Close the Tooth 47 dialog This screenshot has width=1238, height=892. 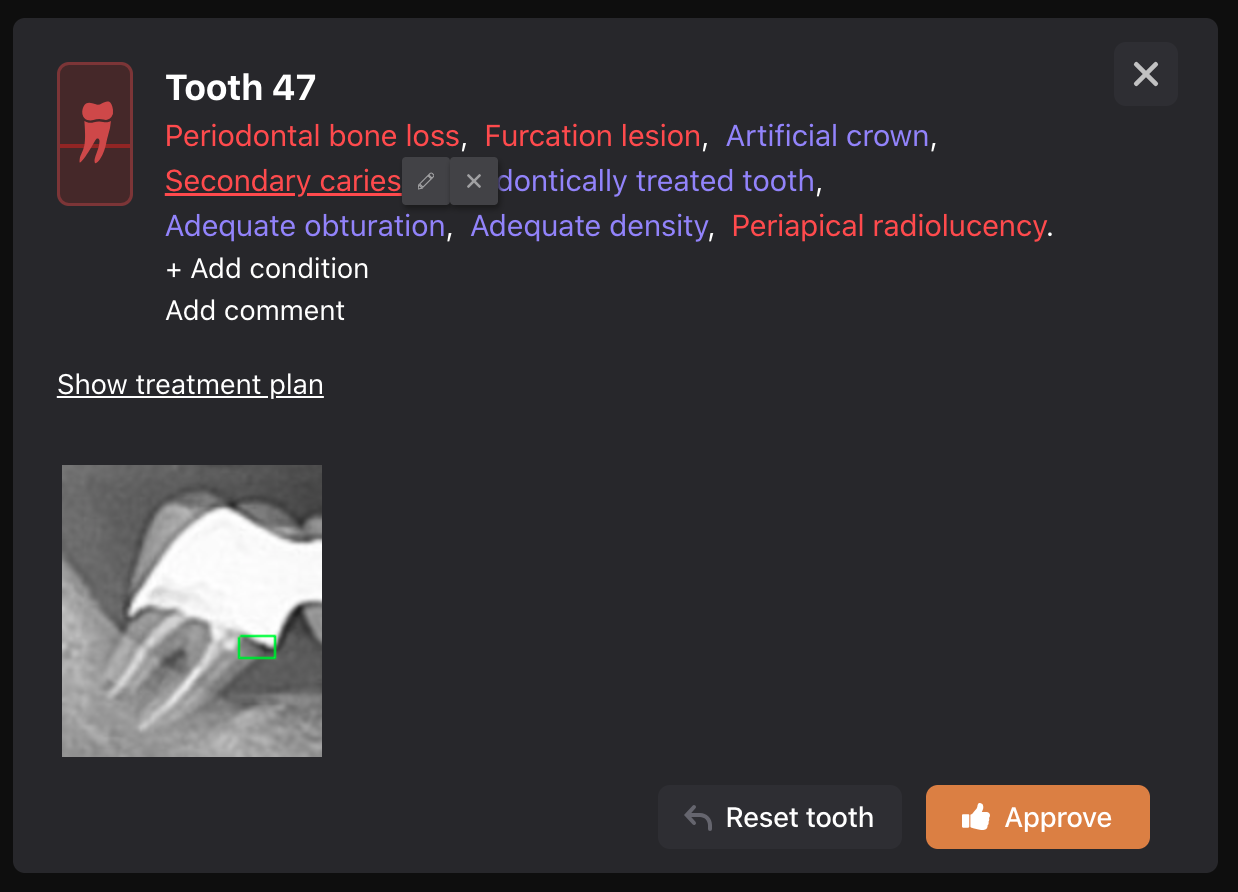click(x=1145, y=74)
